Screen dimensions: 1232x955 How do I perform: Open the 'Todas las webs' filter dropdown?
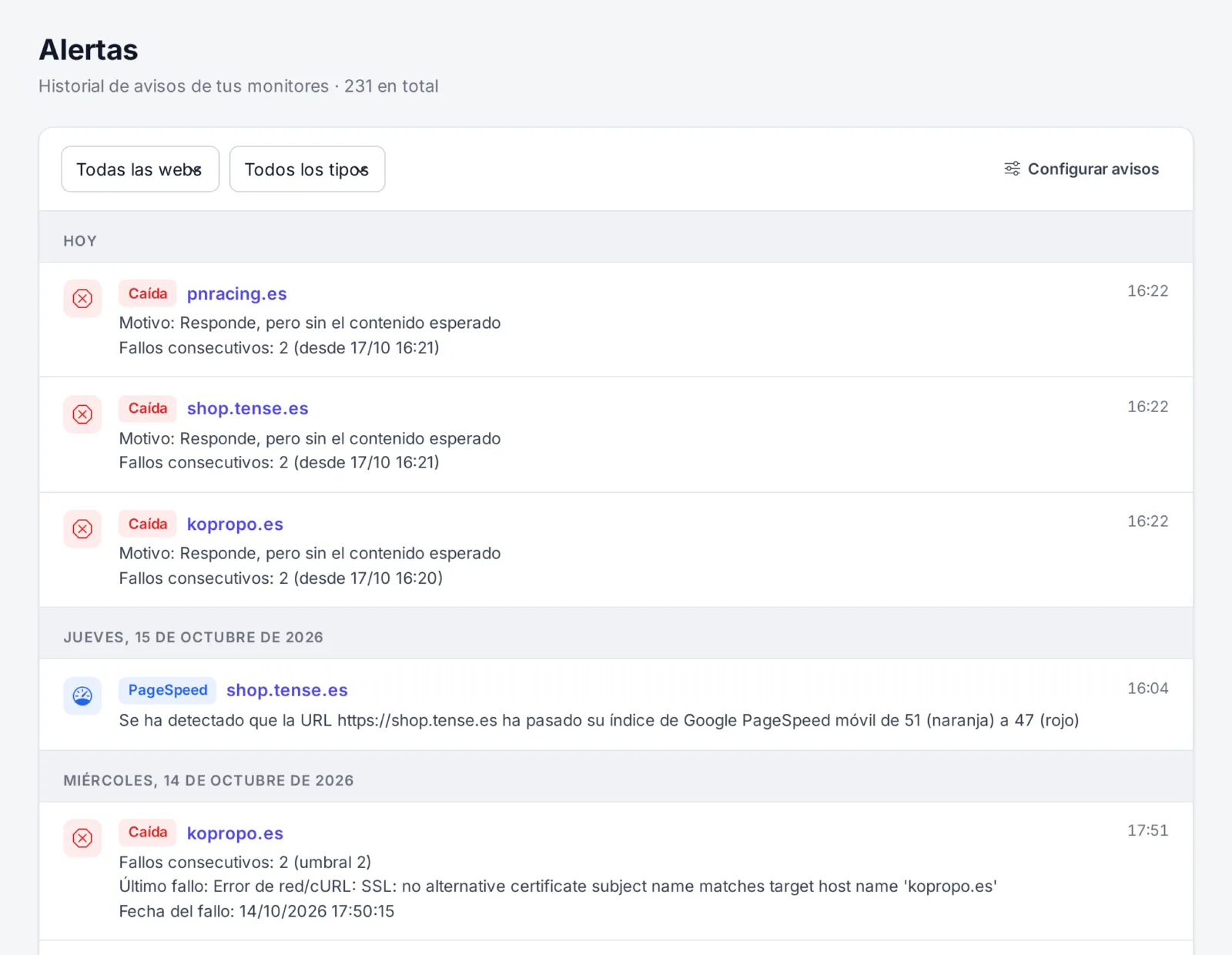[140, 169]
